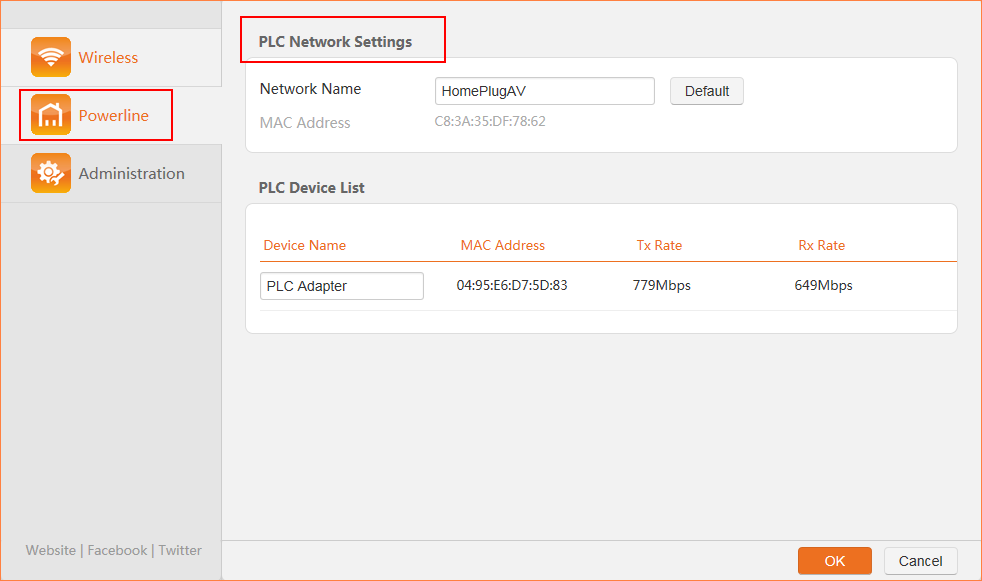This screenshot has width=982, height=581.
Task: Select the Powerline menu label
Action: [x=113, y=116]
